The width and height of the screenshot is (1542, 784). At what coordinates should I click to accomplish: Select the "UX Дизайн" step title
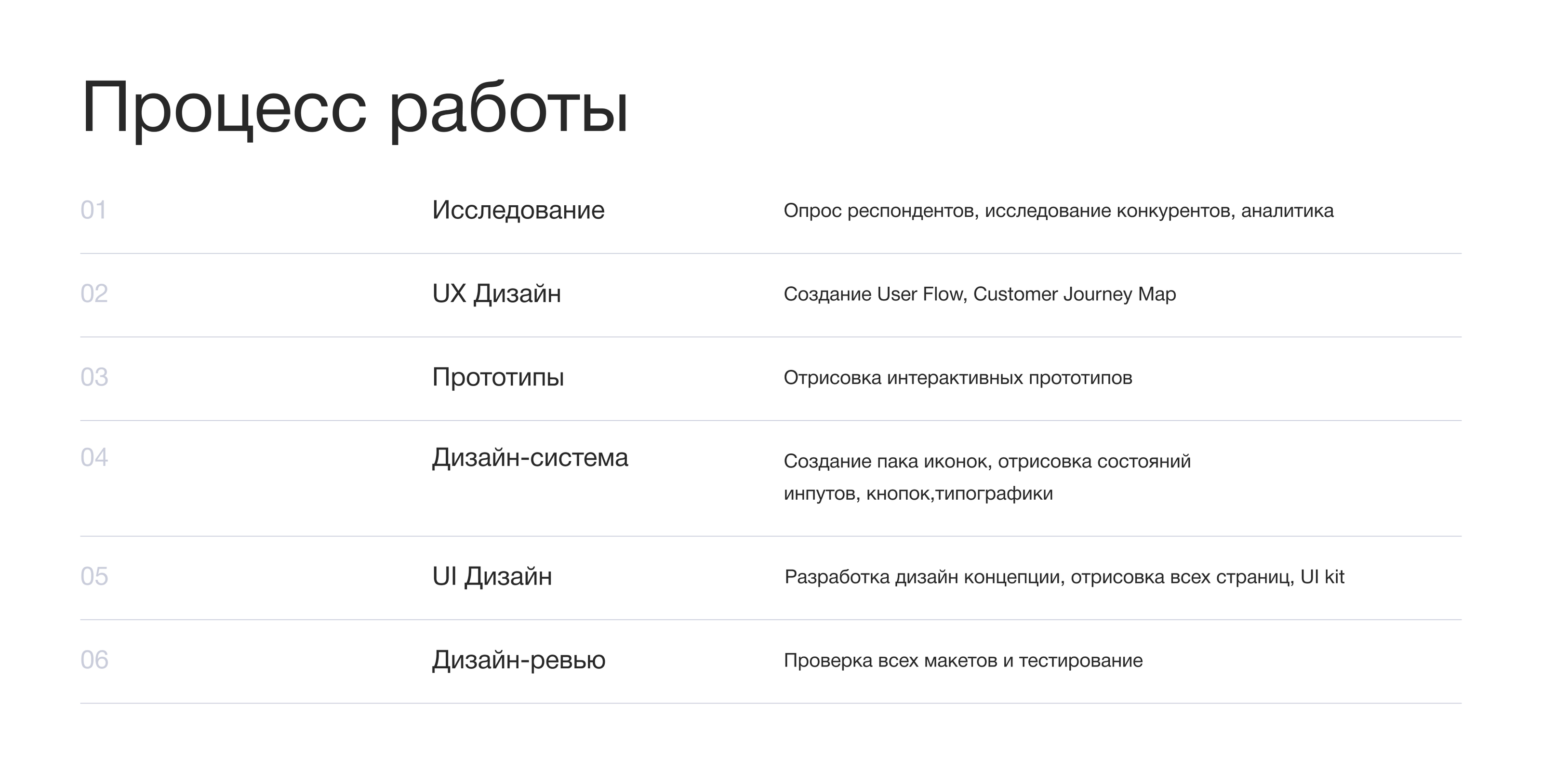[496, 294]
